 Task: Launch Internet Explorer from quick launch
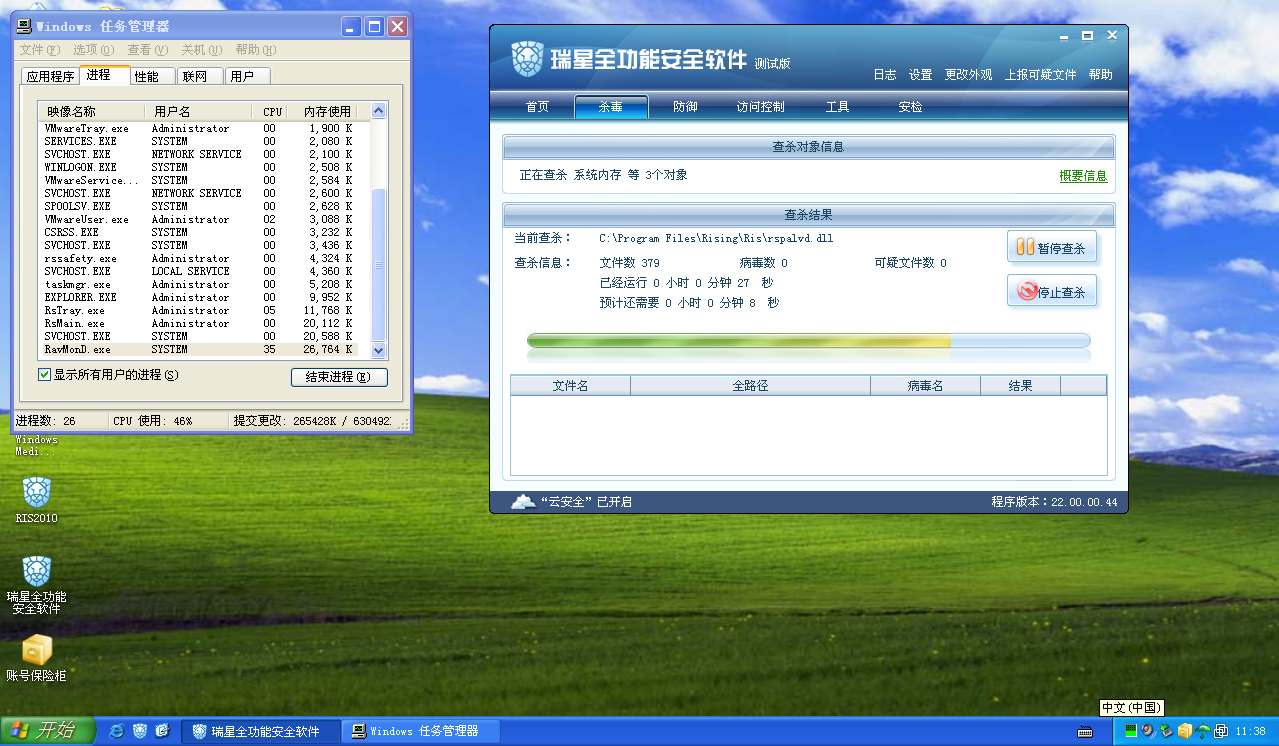(117, 731)
